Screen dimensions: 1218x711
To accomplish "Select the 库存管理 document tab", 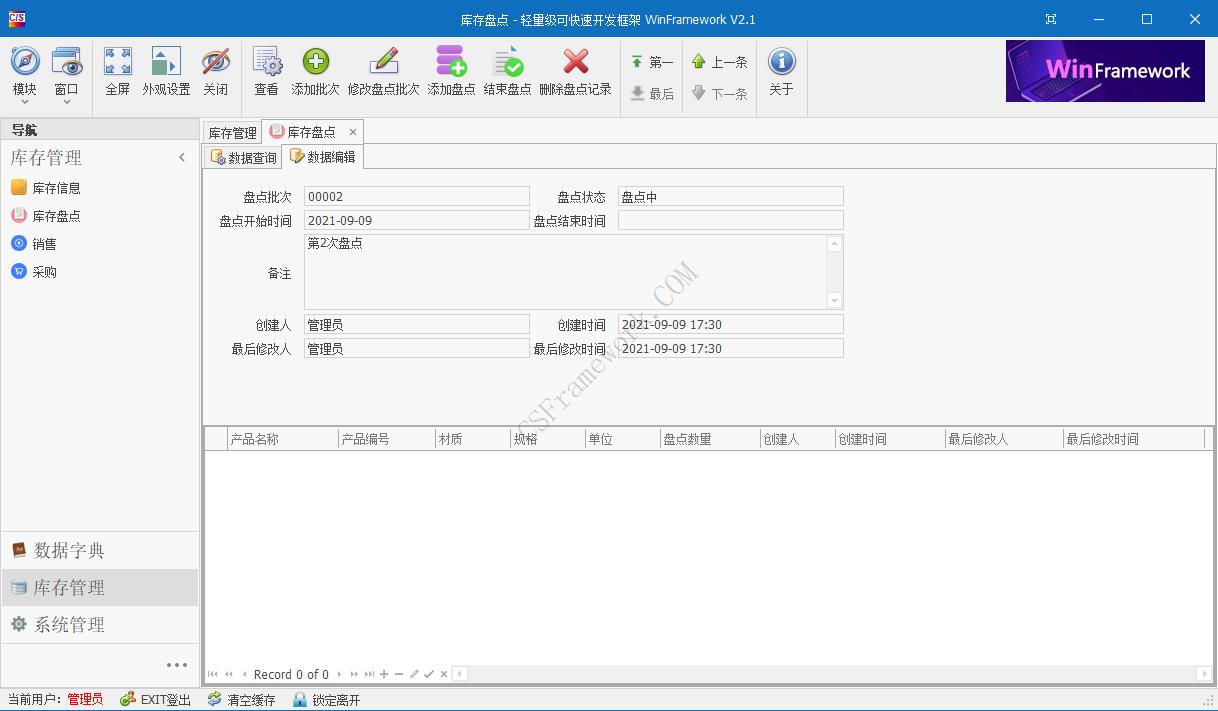I will [232, 131].
